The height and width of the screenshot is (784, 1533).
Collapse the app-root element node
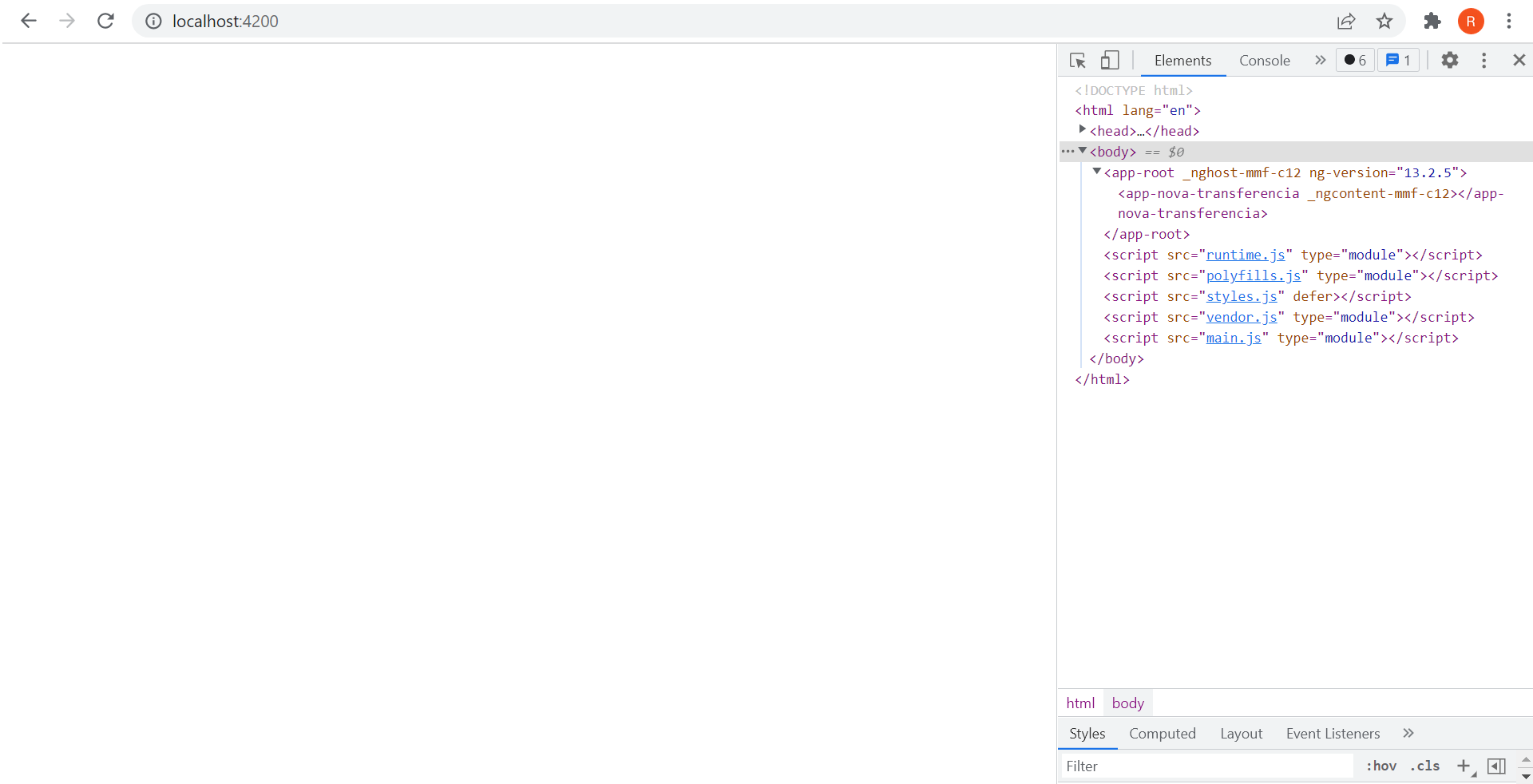[1097, 171]
